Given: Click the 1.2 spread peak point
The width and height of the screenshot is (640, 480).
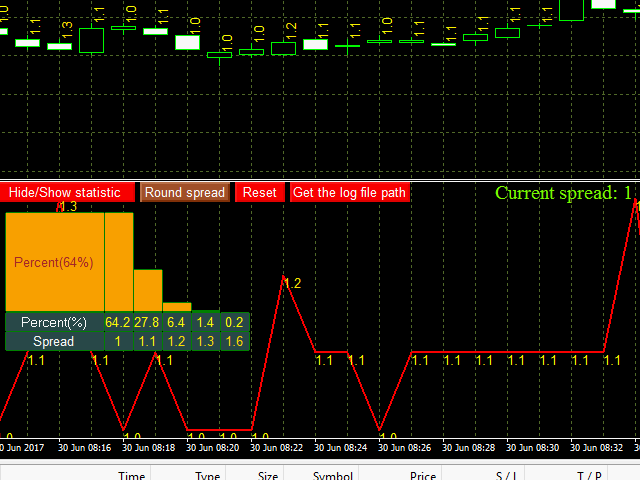Looking at the screenshot, I should tap(283, 277).
